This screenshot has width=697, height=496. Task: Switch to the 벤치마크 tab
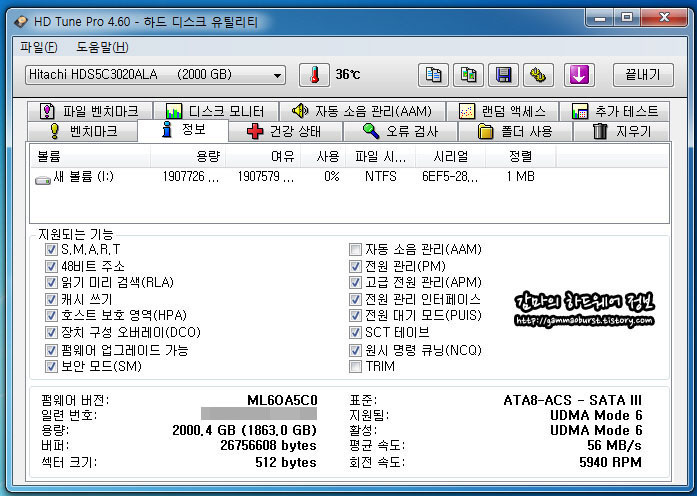(82, 131)
